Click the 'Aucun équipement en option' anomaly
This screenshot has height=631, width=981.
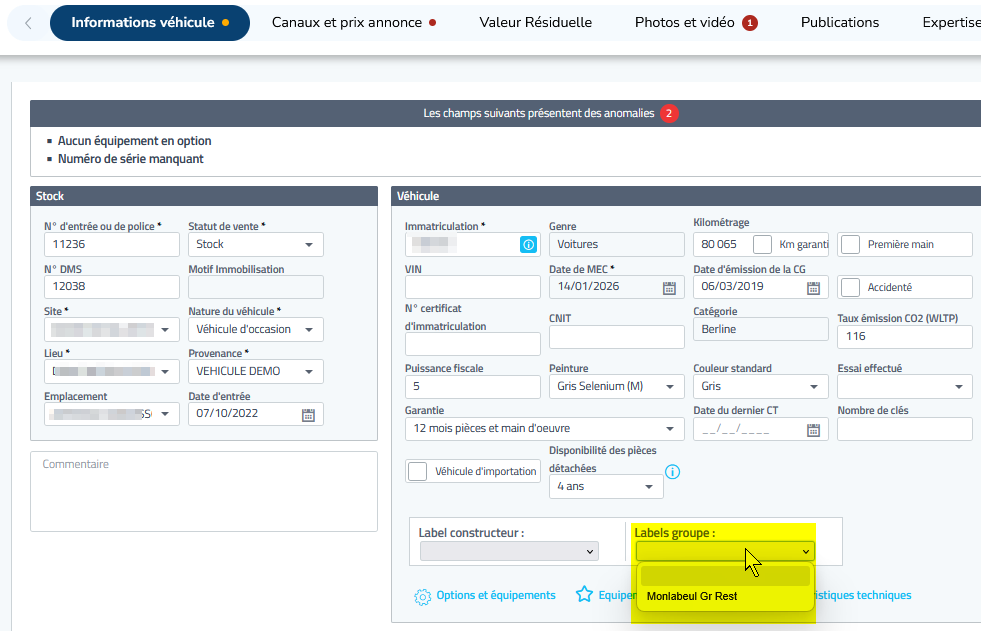(135, 141)
